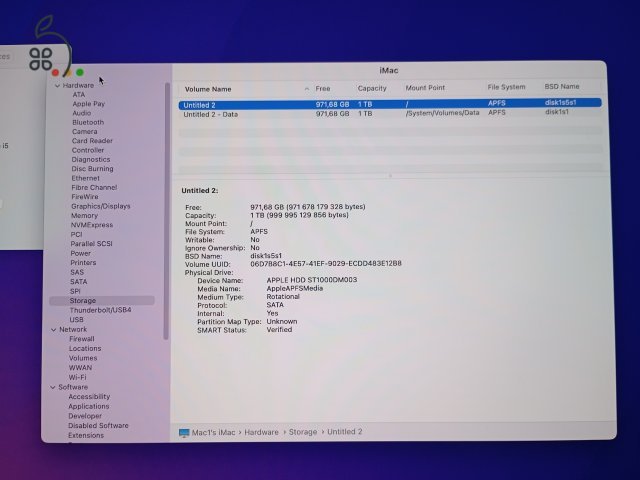Collapse the Hardware section chevron

pyautogui.click(x=58, y=86)
